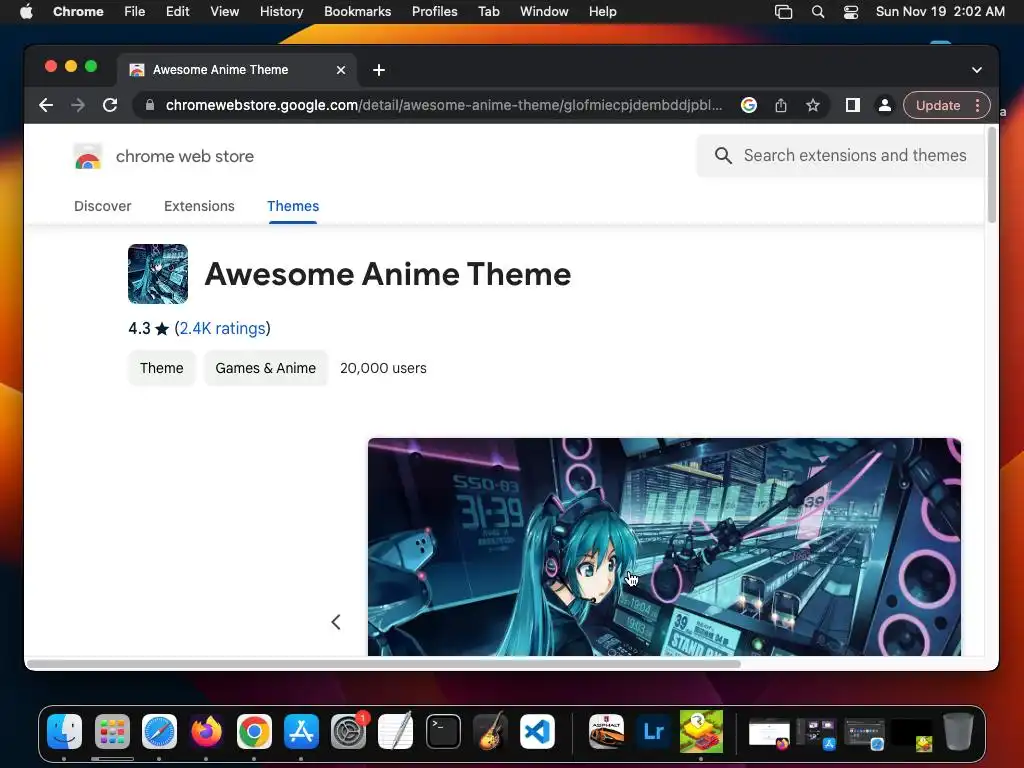Click the Chrome Web Store logo
1024x768 pixels.
tap(88, 157)
